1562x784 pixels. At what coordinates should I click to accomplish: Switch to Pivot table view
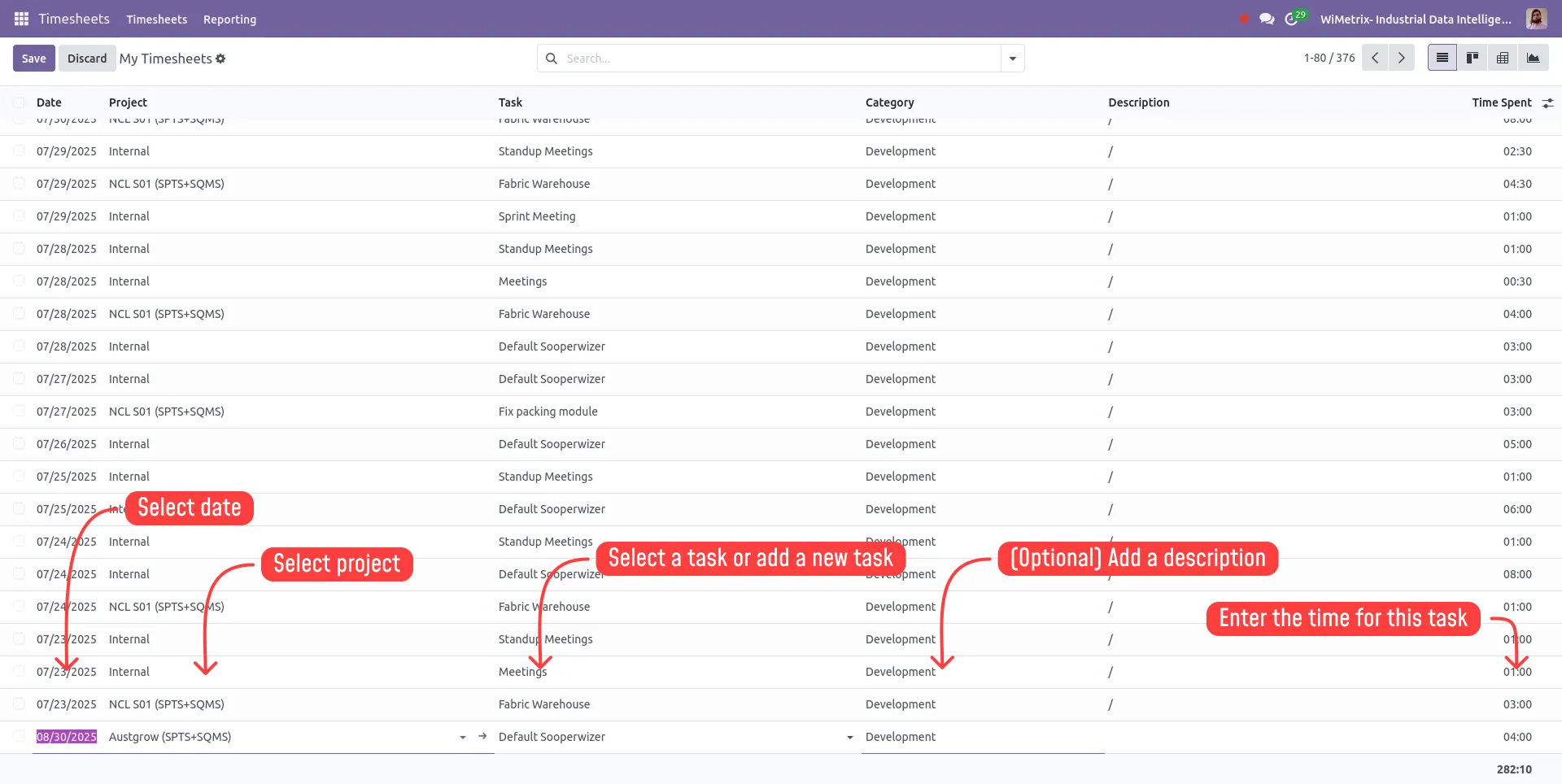(x=1503, y=58)
